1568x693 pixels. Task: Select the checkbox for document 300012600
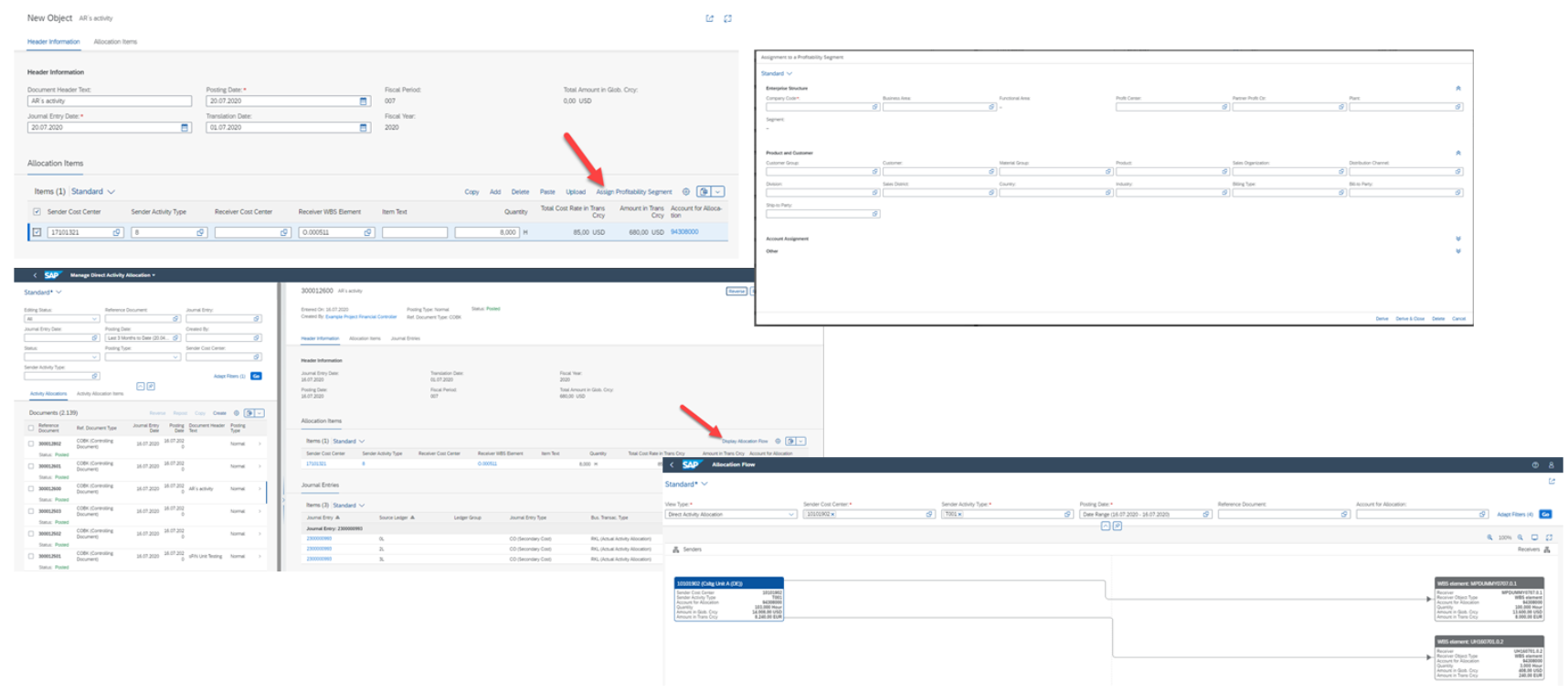(31, 489)
